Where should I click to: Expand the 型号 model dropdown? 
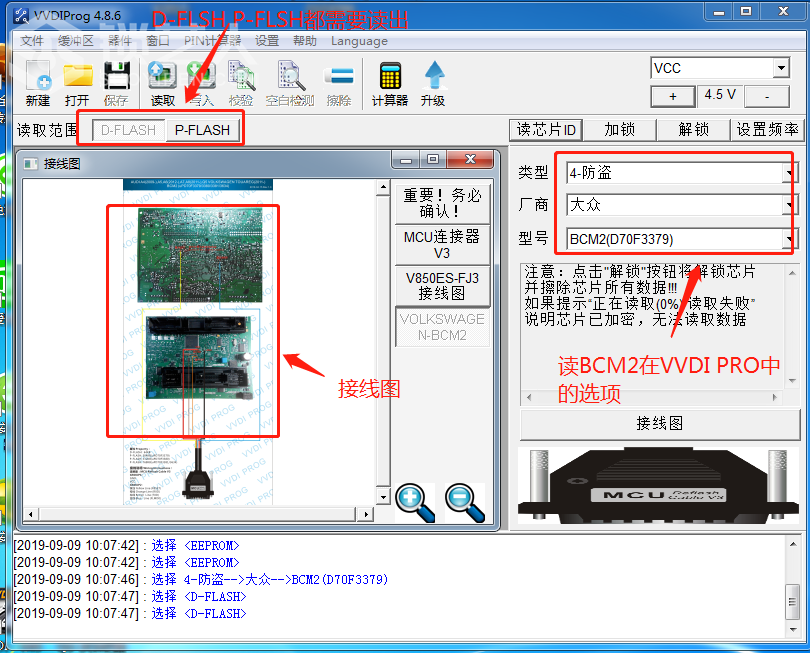tap(789, 239)
